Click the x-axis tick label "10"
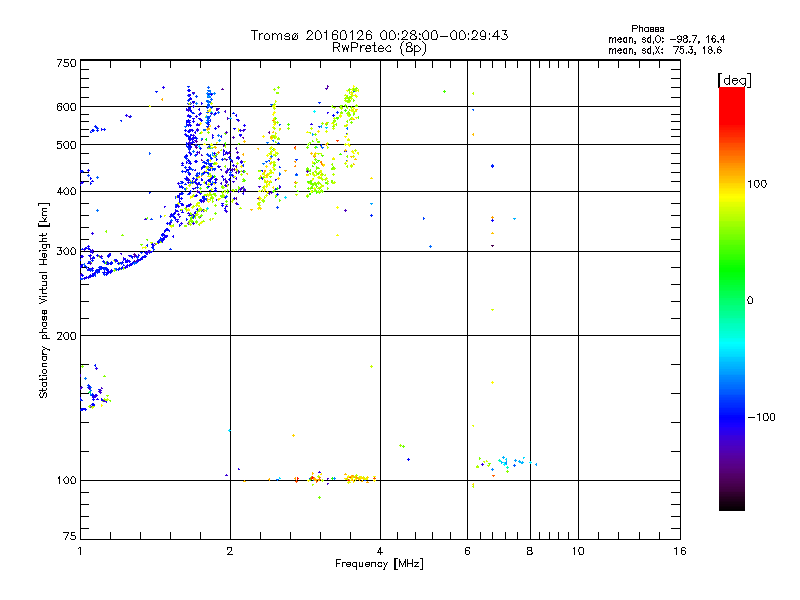 [x=577, y=551]
